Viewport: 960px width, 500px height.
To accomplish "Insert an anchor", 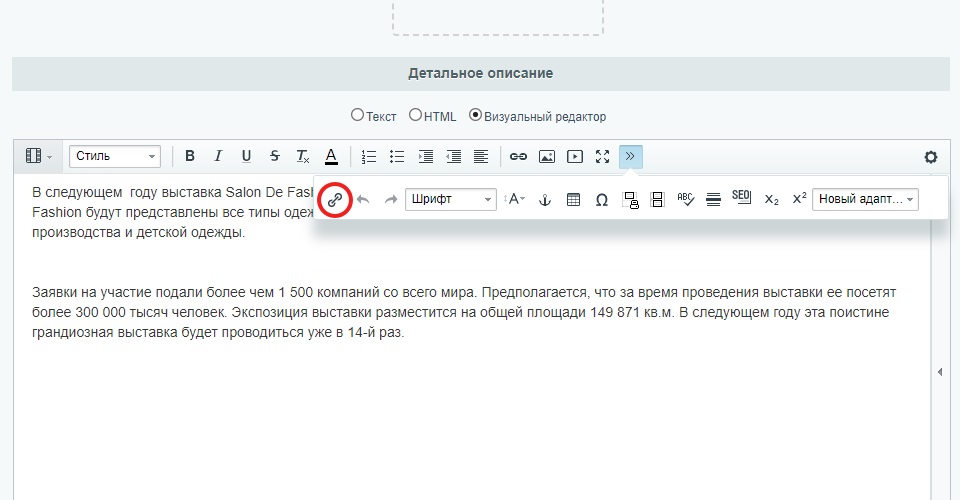I will pyautogui.click(x=545, y=200).
